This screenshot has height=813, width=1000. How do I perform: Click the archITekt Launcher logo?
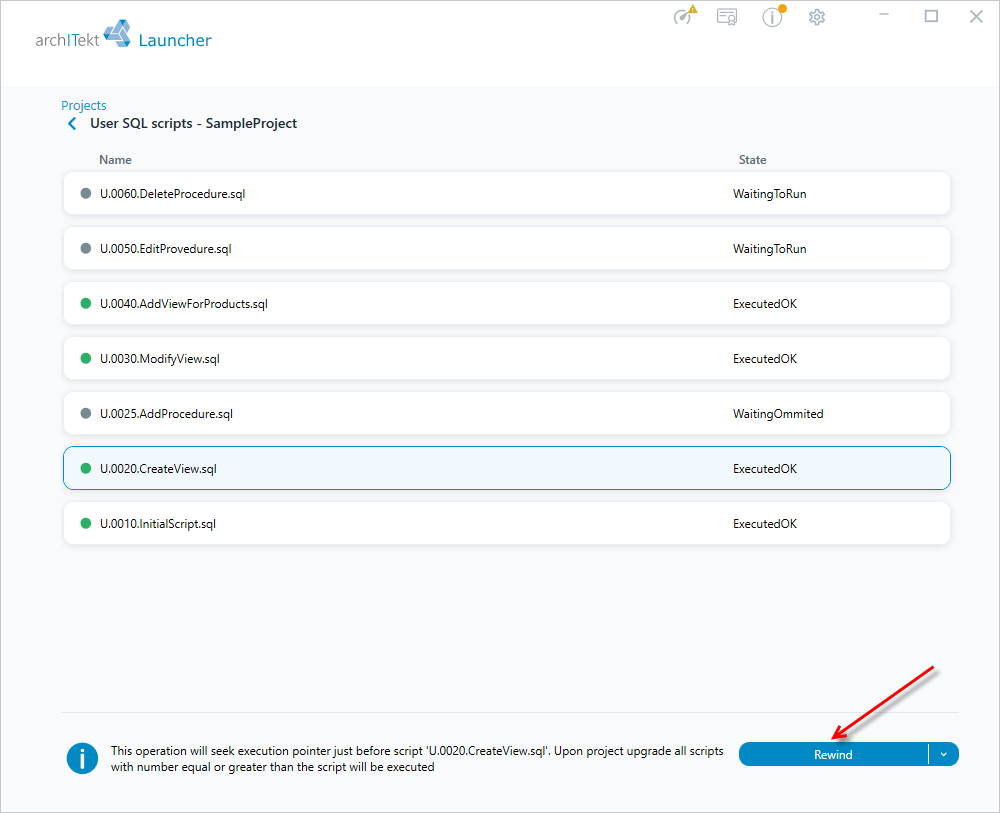pyautogui.click(x=123, y=35)
